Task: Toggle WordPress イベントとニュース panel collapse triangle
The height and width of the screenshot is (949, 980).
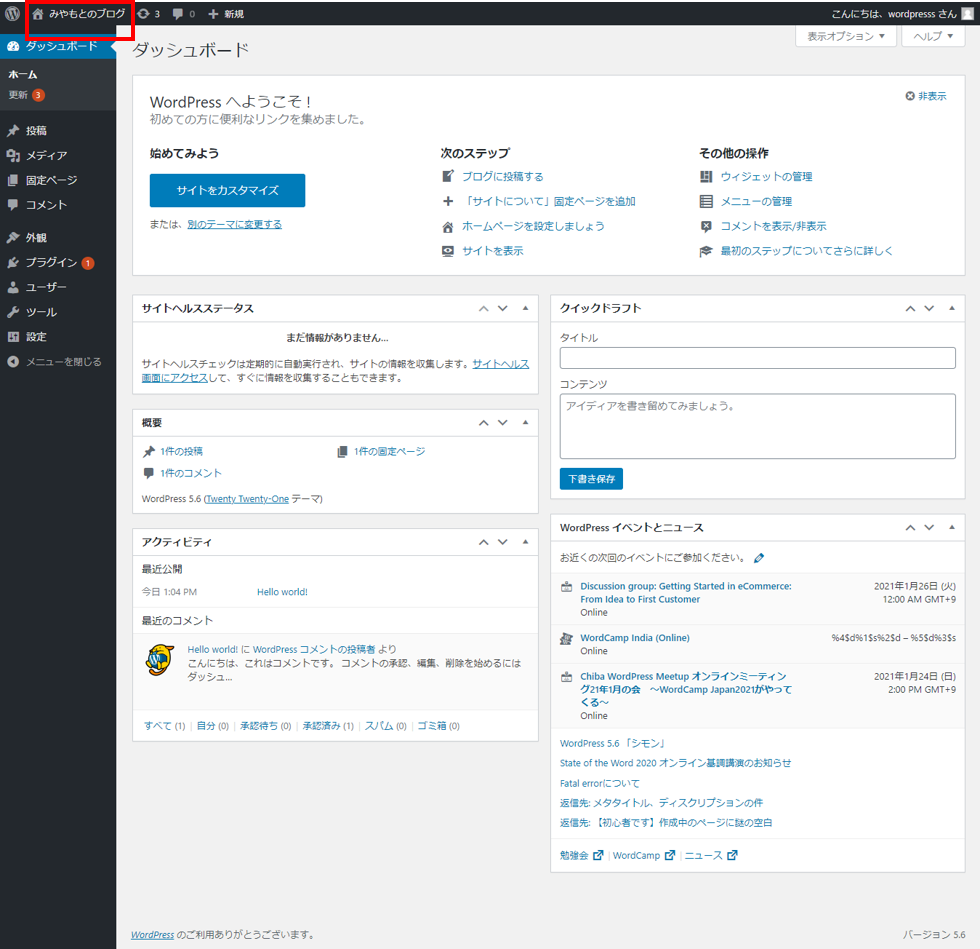Action: point(952,528)
